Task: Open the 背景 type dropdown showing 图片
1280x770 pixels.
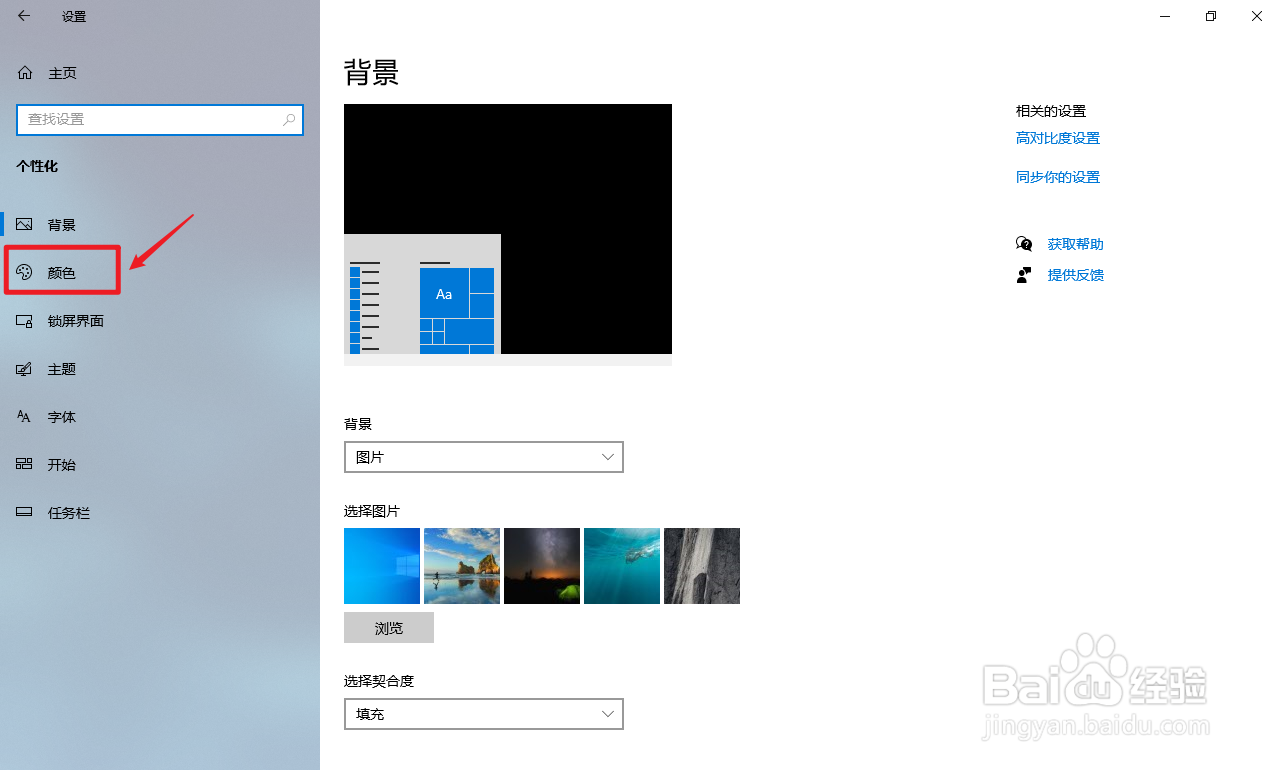Action: (x=484, y=457)
